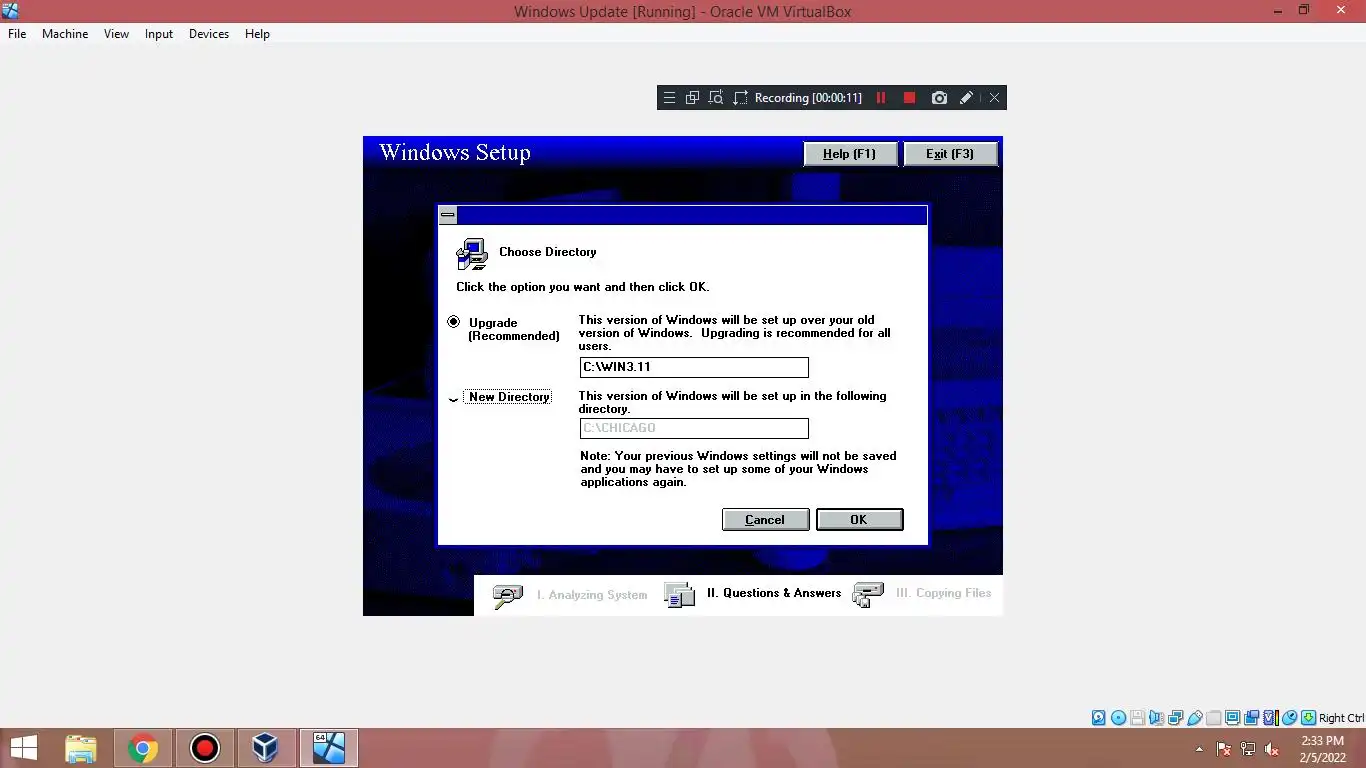Pause the screen recording

[881, 98]
